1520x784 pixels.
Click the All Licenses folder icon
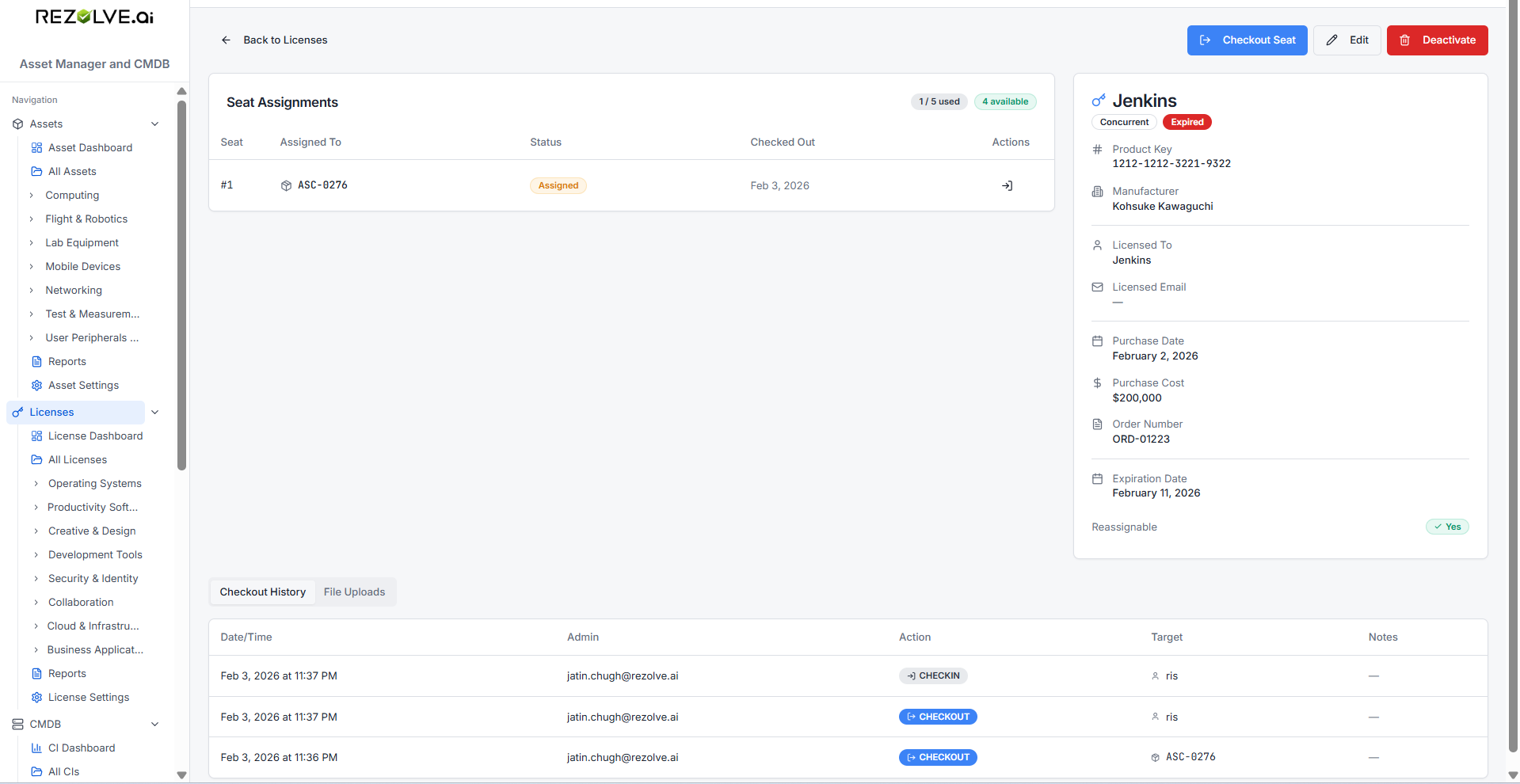[36, 460]
